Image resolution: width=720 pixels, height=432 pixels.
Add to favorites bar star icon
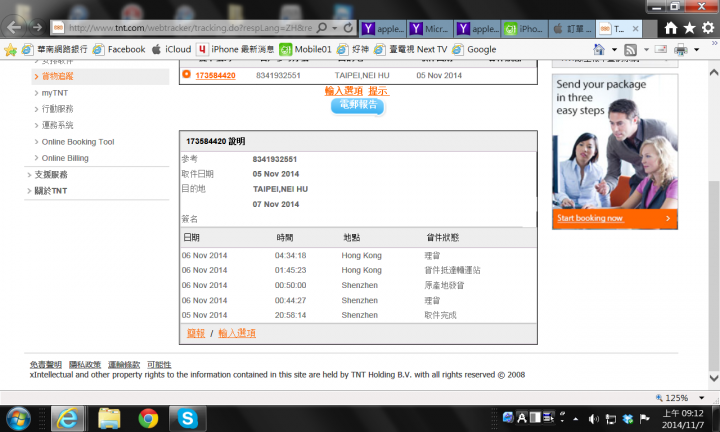tap(10, 50)
